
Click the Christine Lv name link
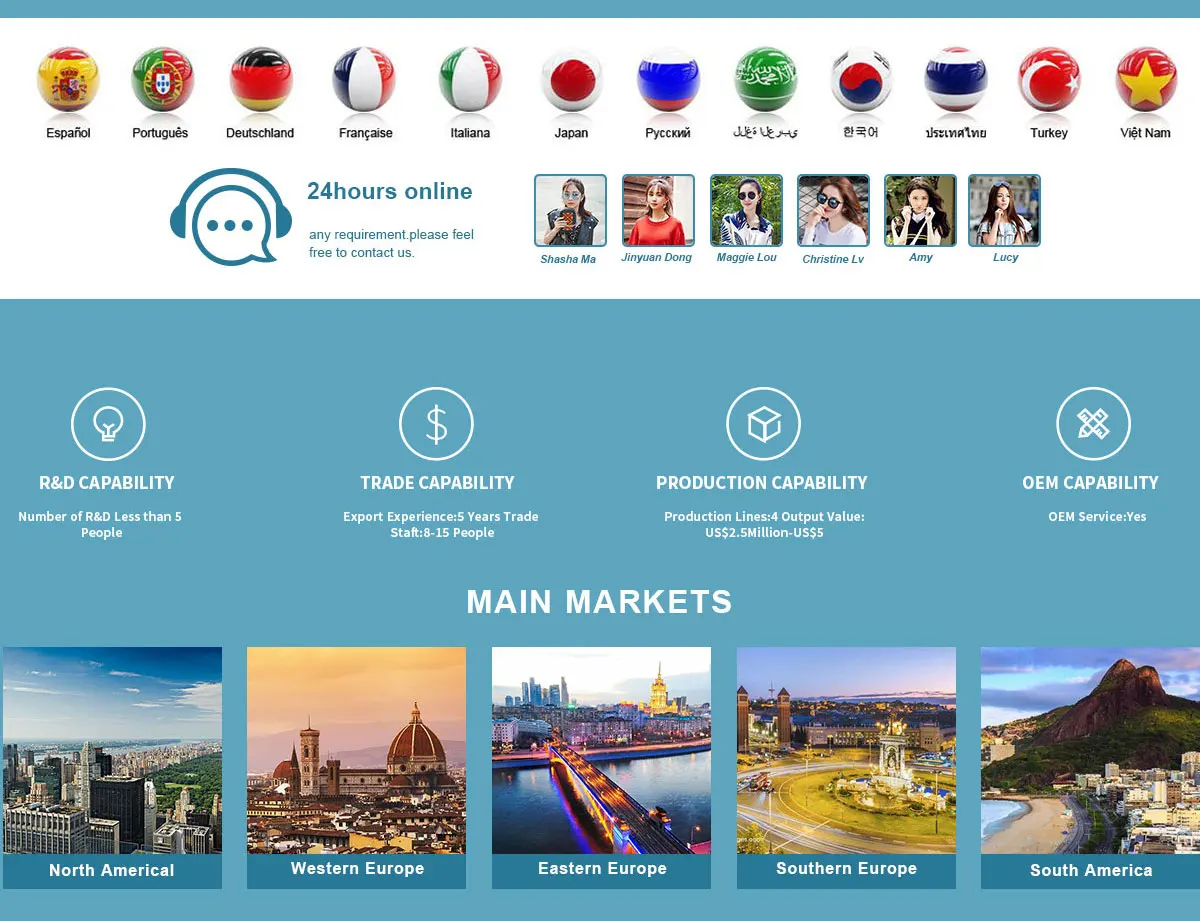[833, 259]
